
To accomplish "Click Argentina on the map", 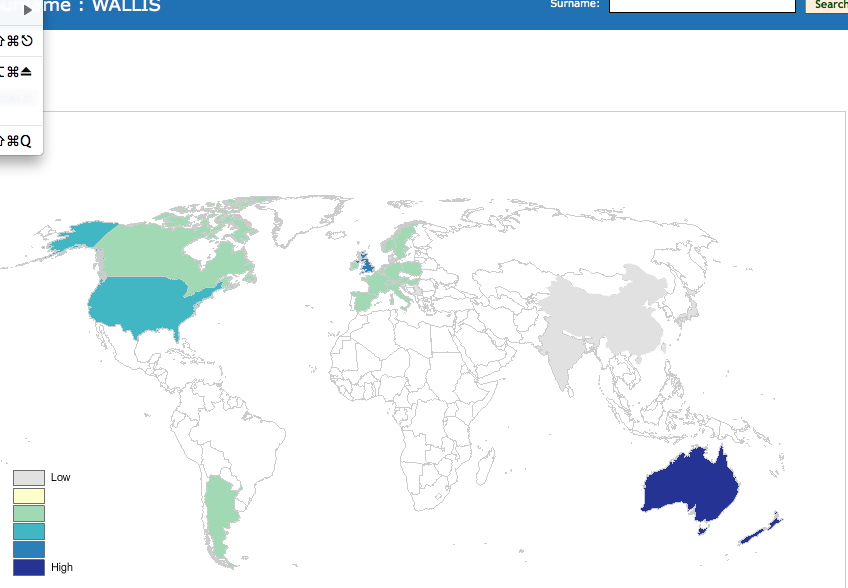I will coord(217,510).
